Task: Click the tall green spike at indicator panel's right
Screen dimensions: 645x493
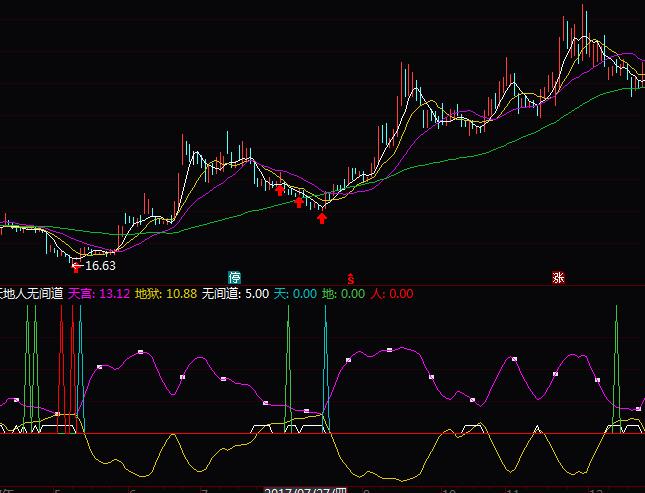Action: (x=616, y=340)
